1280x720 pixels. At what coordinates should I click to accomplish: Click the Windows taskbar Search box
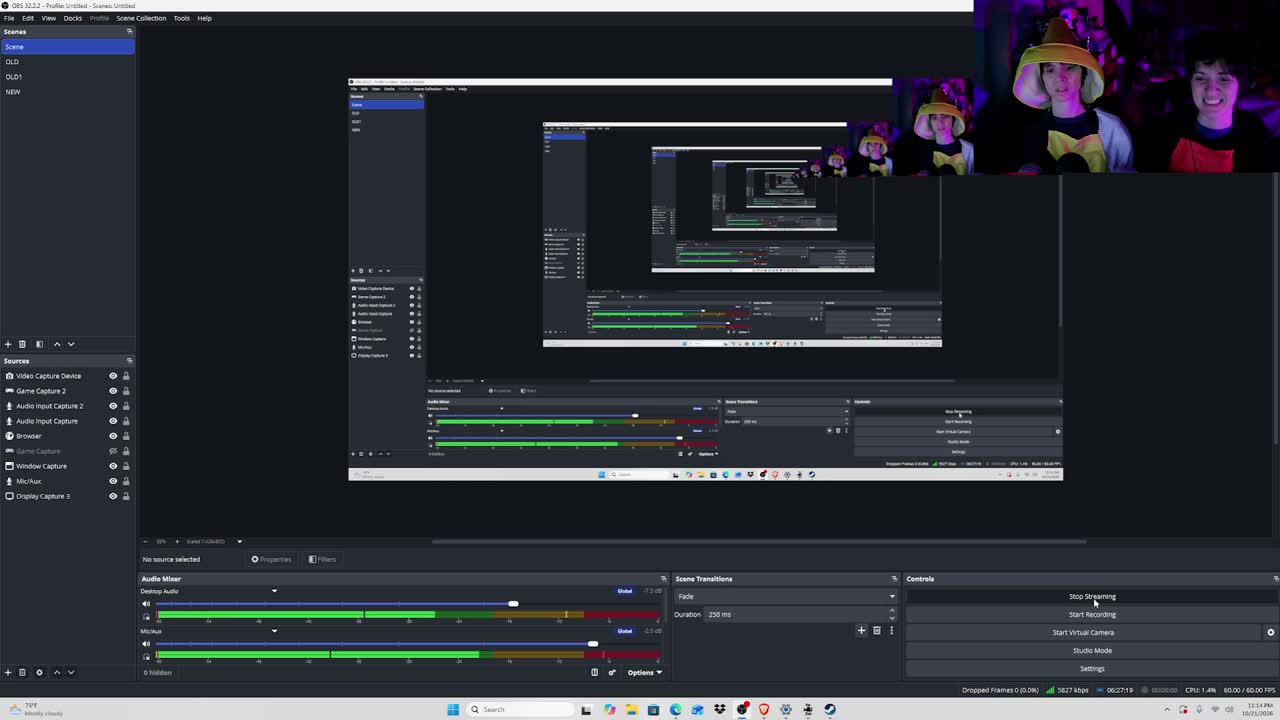[520, 709]
